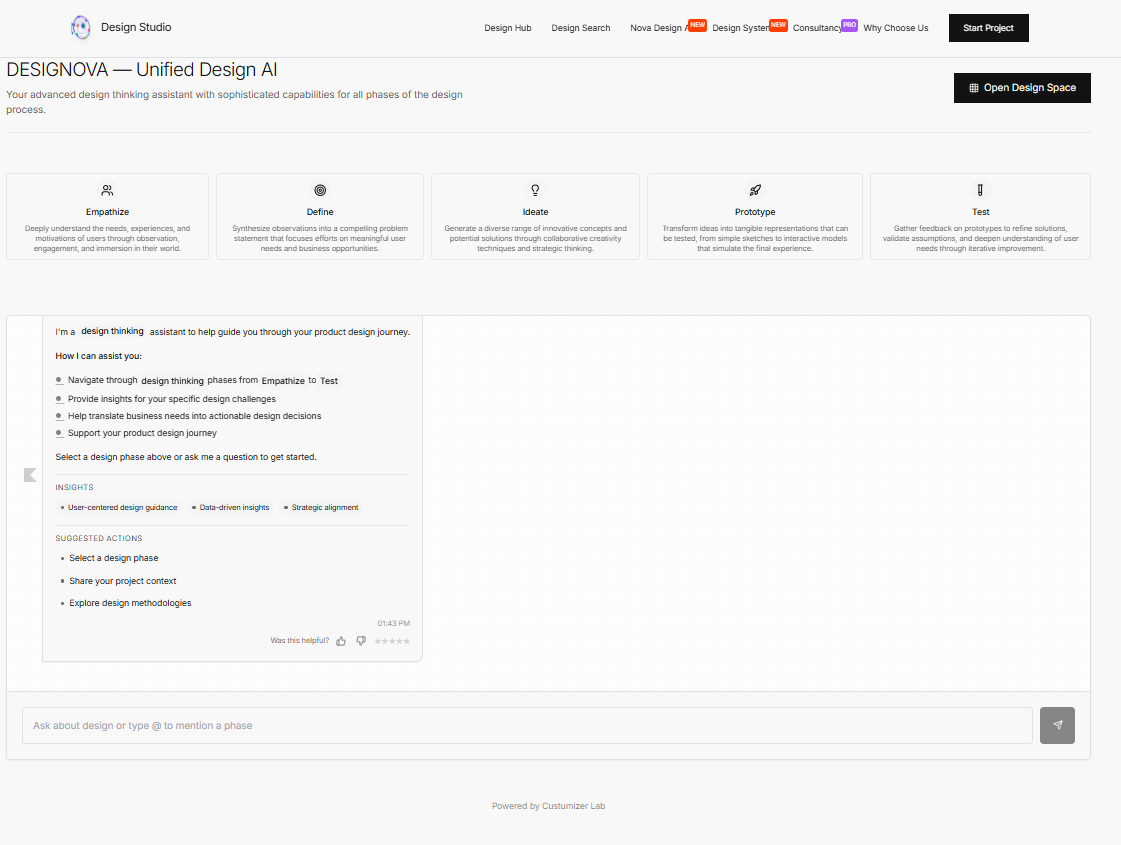Toggle thumbs-down on the assistant response
The width and height of the screenshot is (1121, 845).
tap(361, 640)
